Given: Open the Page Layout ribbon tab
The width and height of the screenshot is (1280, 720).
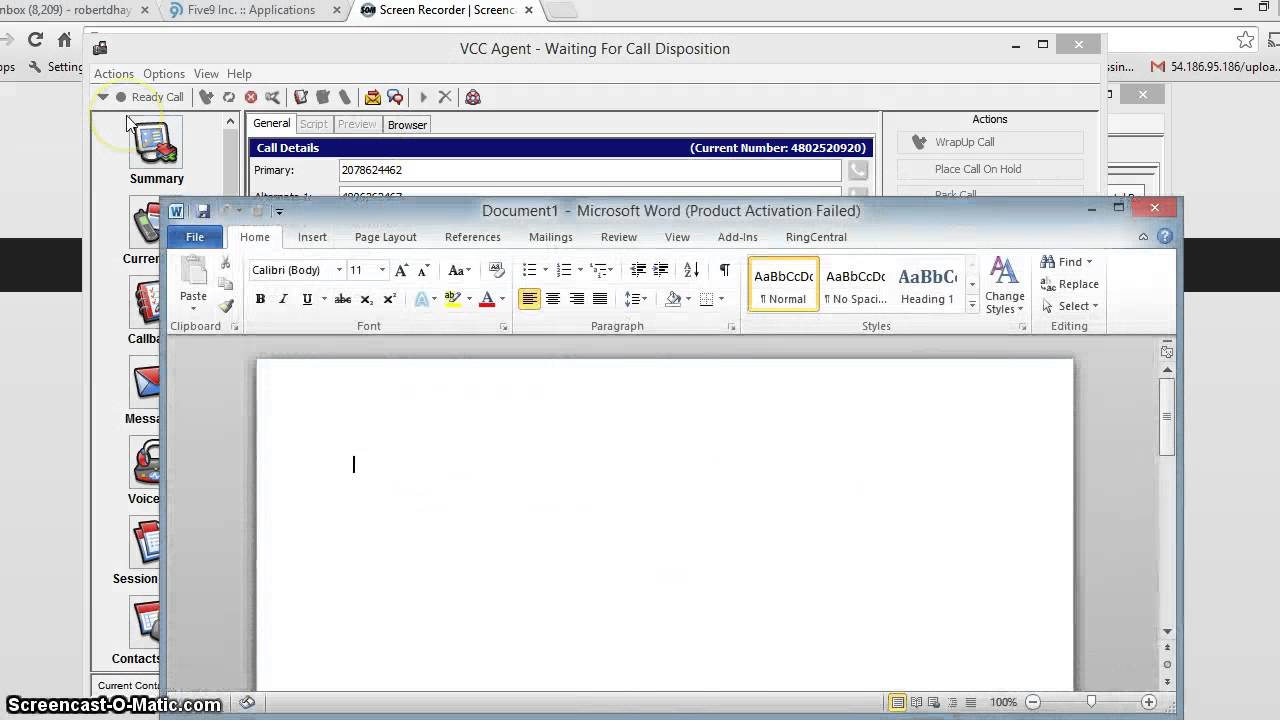Looking at the screenshot, I should pos(385,237).
